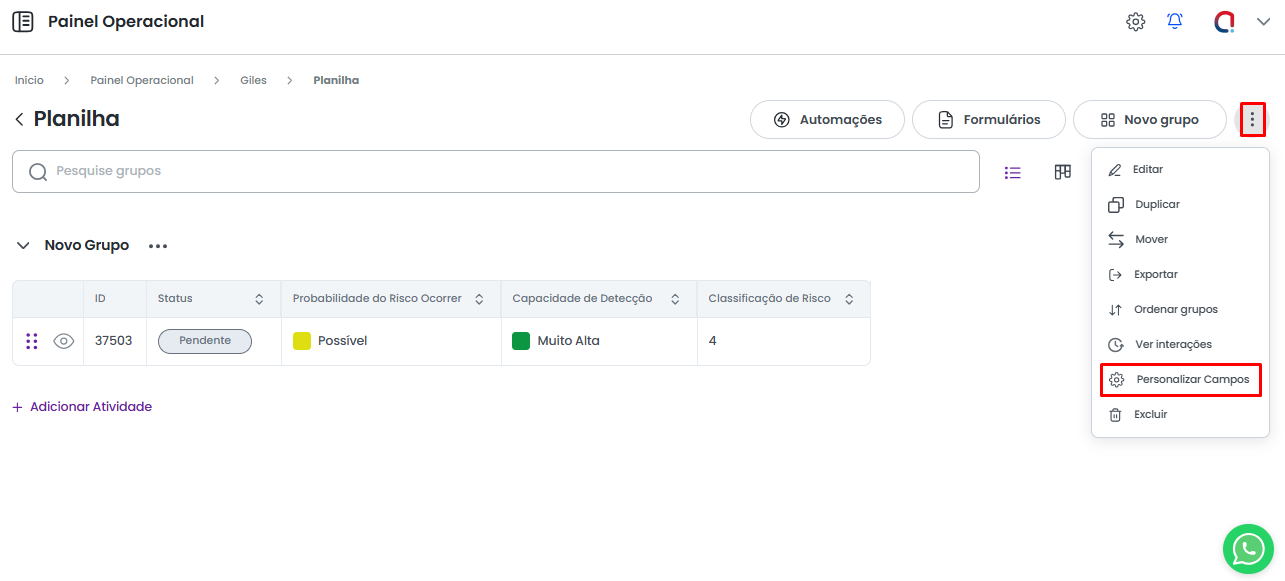Viewport: 1285px width, 581px height.
Task: Switch to list view icon
Action: pyautogui.click(x=1013, y=172)
